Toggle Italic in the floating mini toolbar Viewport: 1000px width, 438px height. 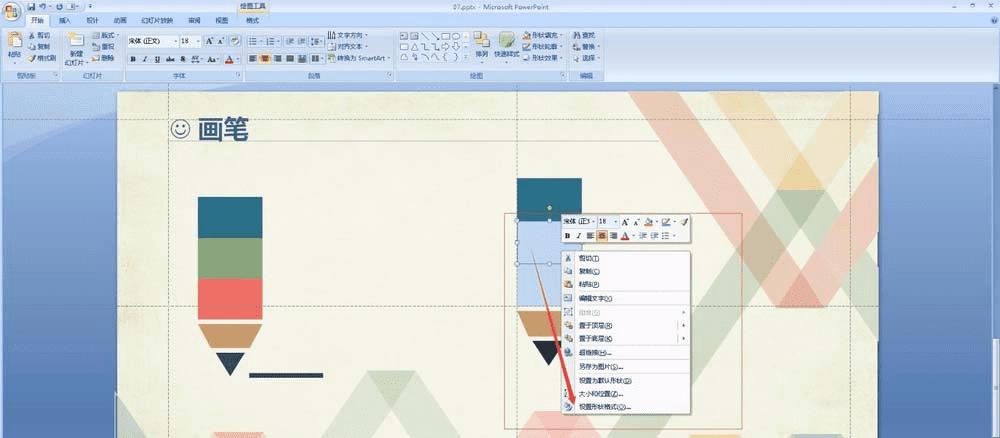[578, 236]
